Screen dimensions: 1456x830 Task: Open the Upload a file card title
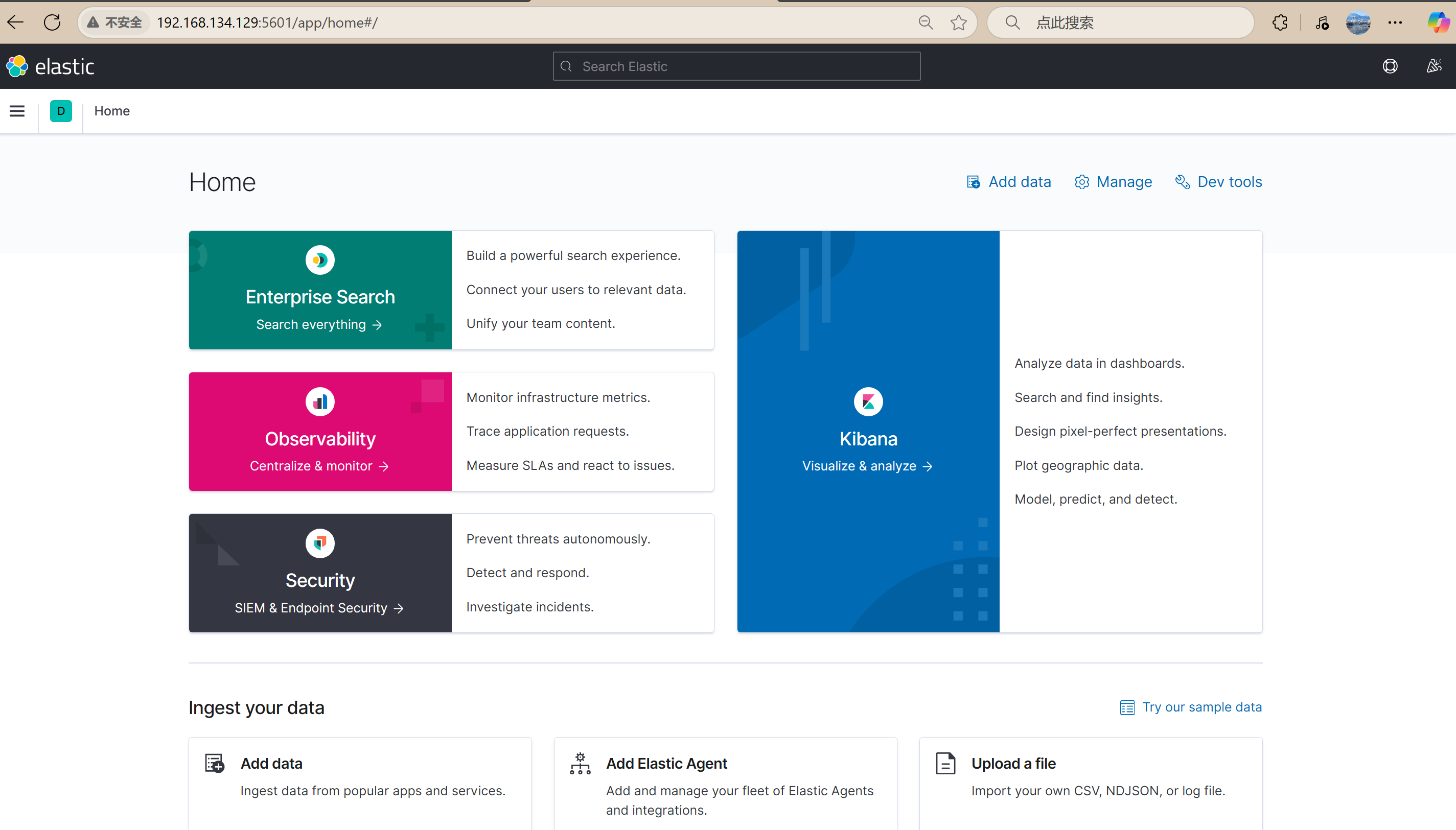(x=1013, y=763)
